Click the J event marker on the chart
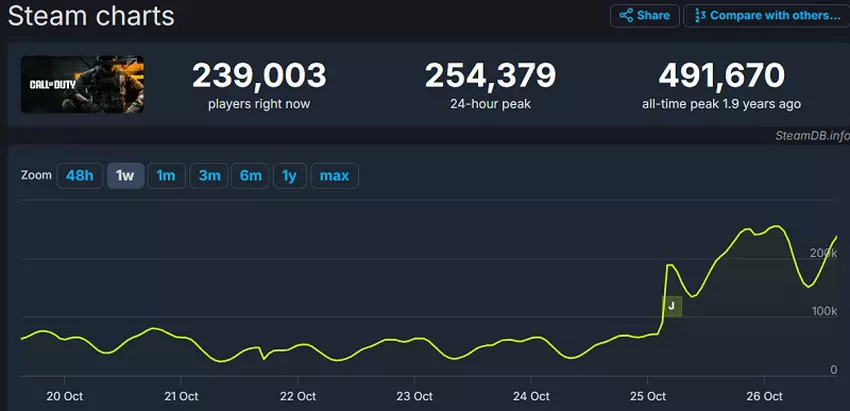Screen dimensions: 850x411 (672, 306)
